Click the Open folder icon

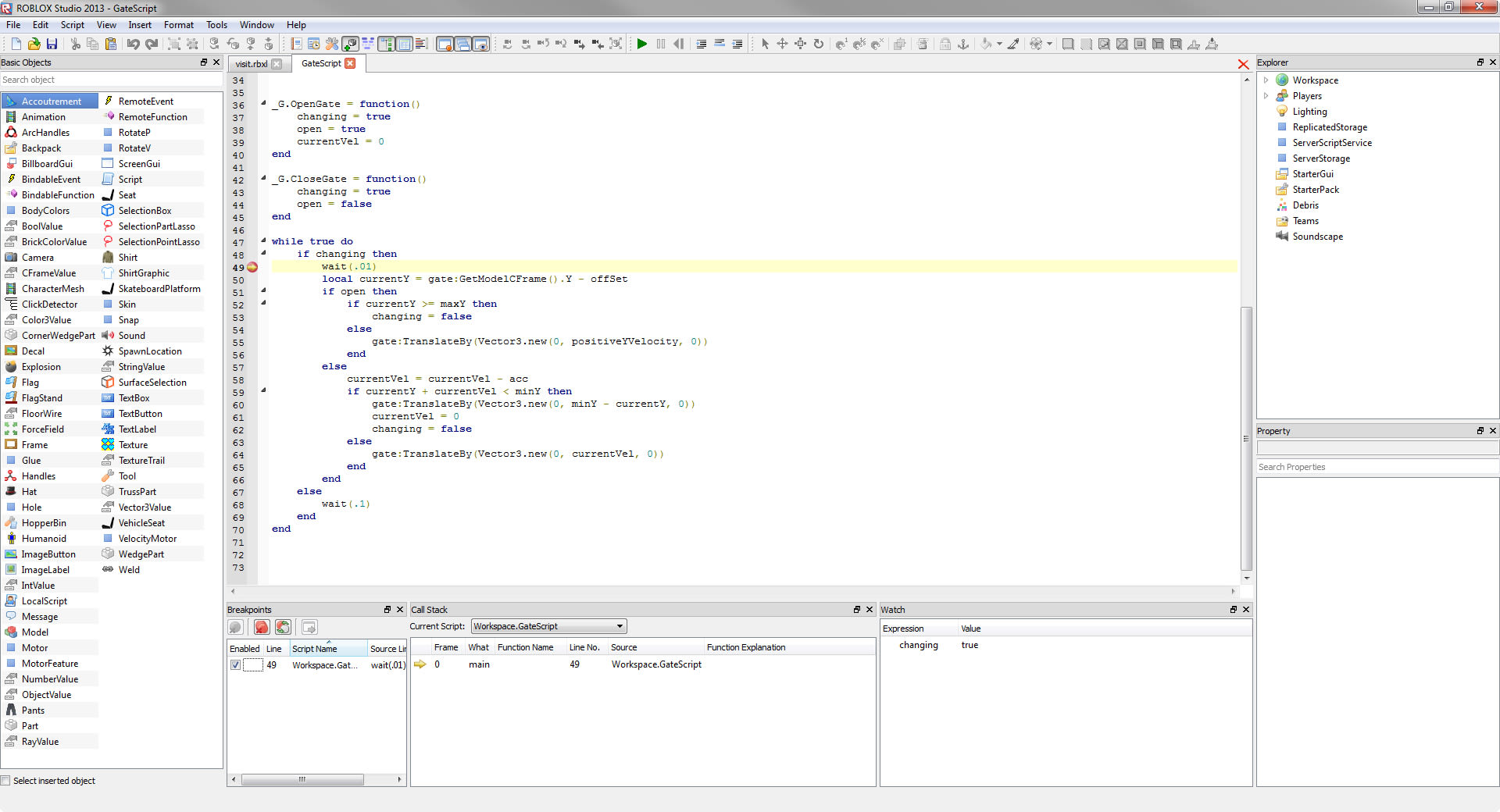coord(34,44)
